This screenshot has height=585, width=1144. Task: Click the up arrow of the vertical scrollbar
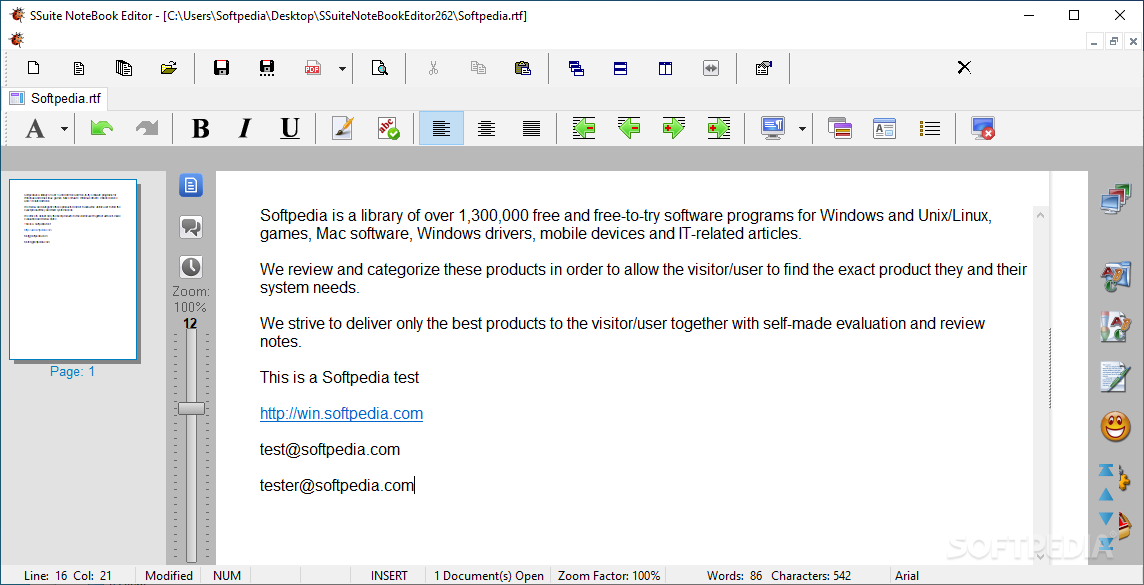1040,214
